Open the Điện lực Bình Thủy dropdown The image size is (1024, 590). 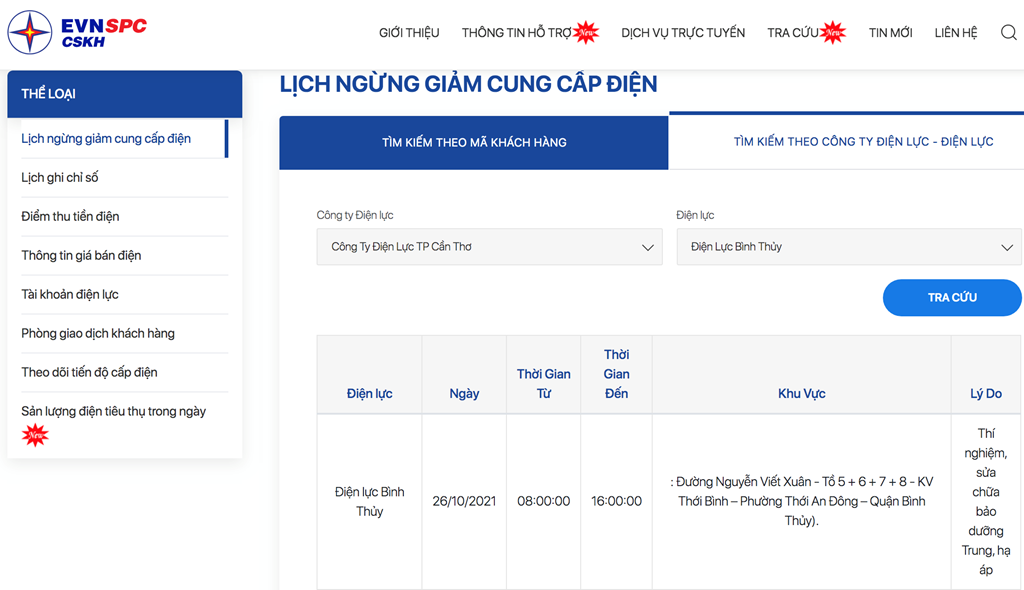point(849,246)
